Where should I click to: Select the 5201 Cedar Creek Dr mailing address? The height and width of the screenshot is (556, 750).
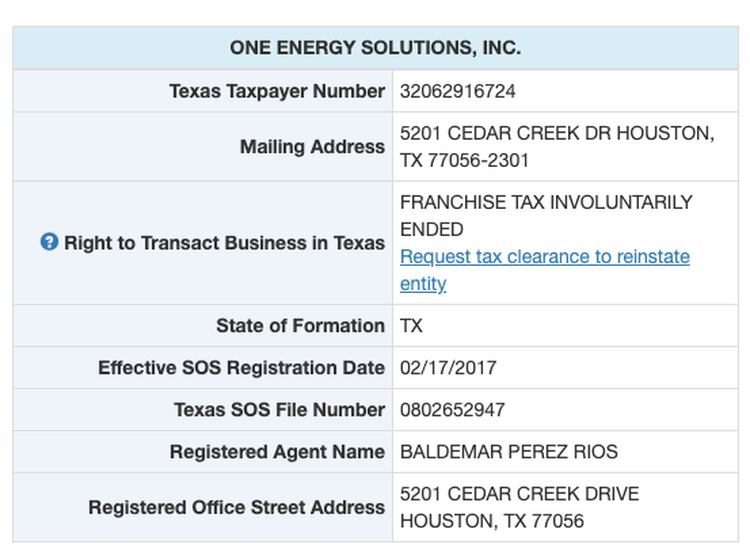[x=556, y=146]
